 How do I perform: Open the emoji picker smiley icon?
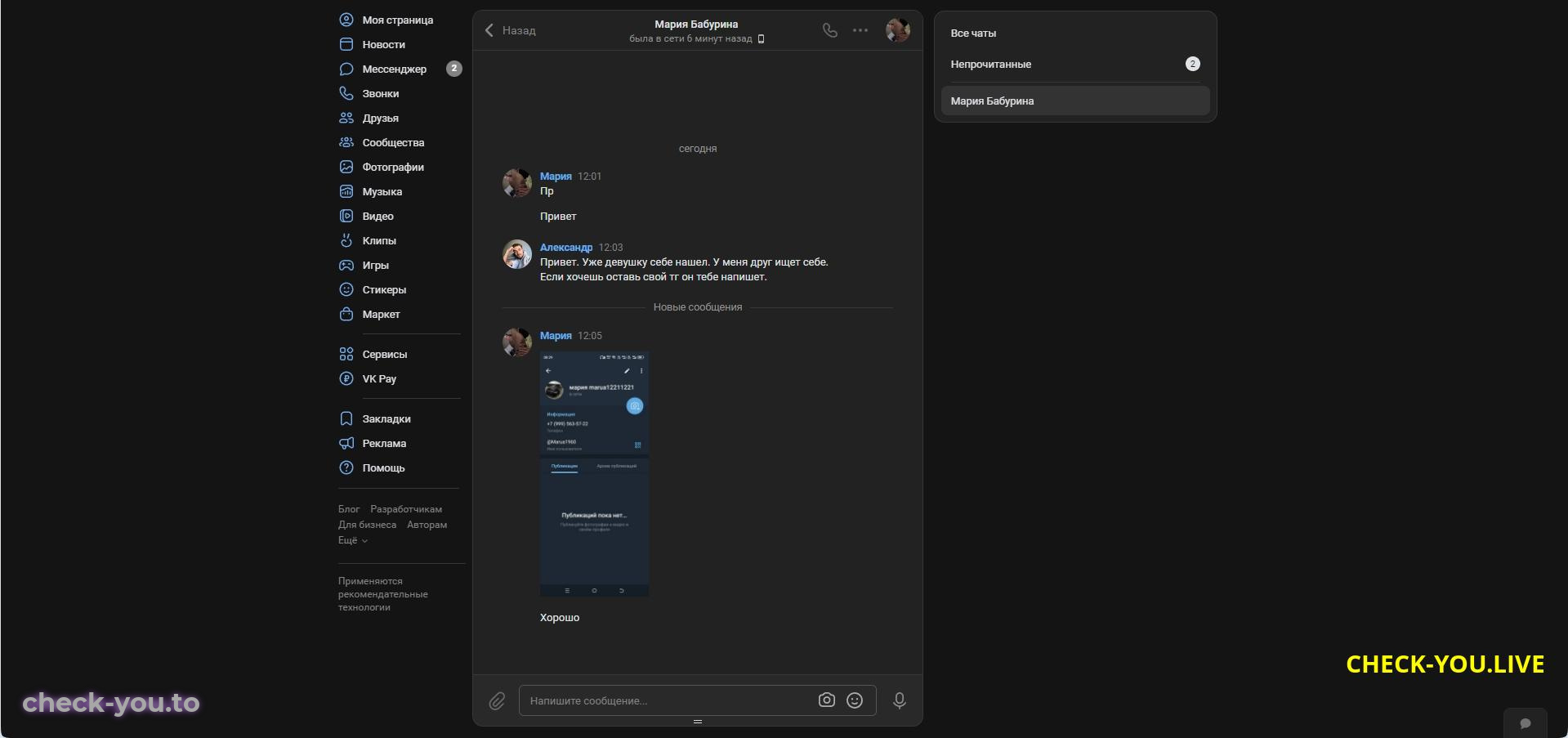[x=855, y=700]
